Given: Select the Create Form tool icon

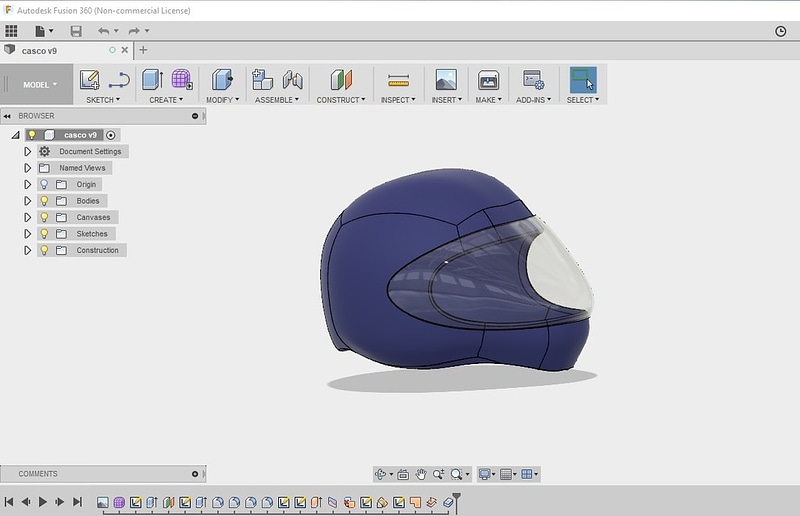Looking at the screenshot, I should click(182, 80).
